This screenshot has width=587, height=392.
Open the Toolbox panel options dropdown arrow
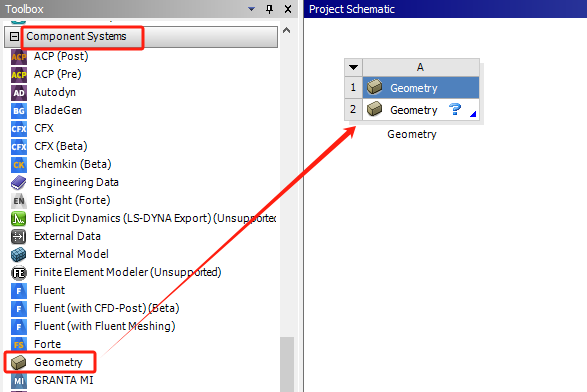coord(252,9)
